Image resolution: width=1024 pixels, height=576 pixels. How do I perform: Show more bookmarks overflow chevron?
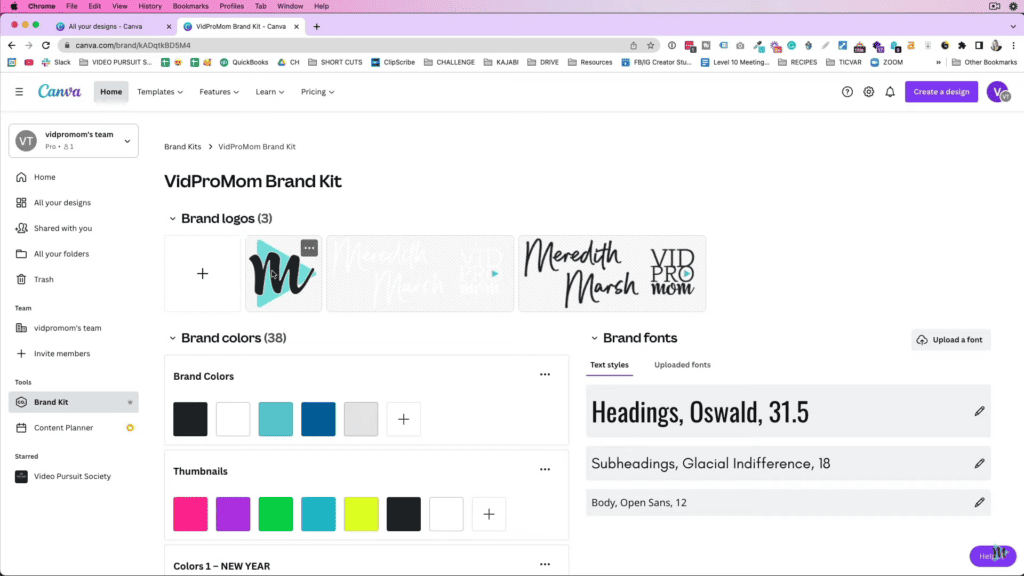pos(938,62)
